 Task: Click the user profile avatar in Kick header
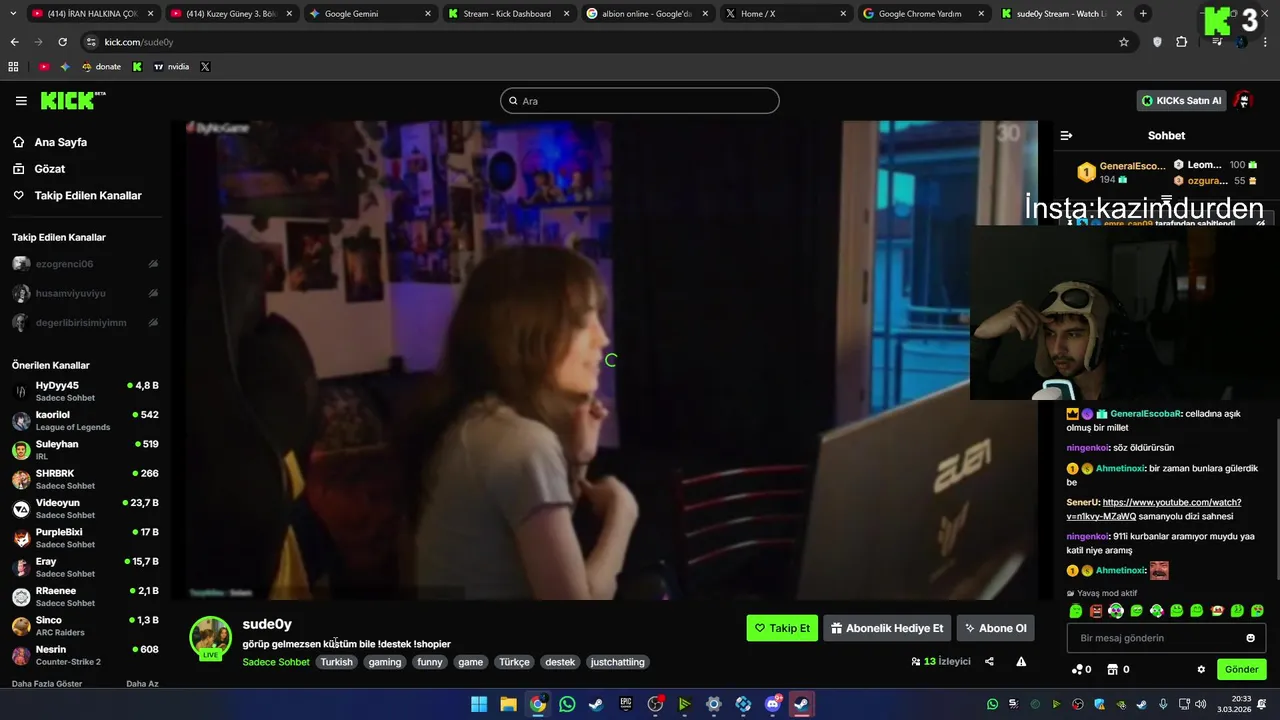[x=1243, y=101]
